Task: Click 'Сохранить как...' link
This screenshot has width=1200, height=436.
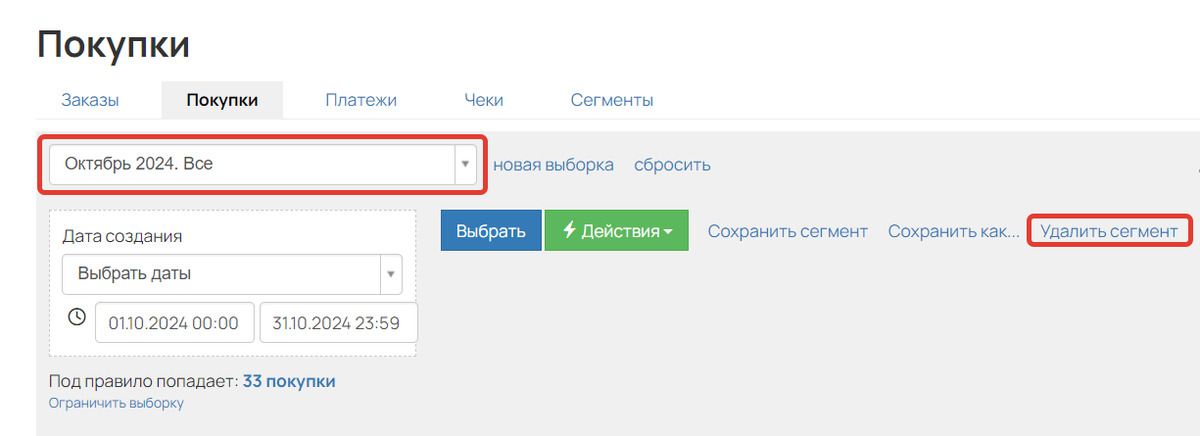Action: click(954, 231)
